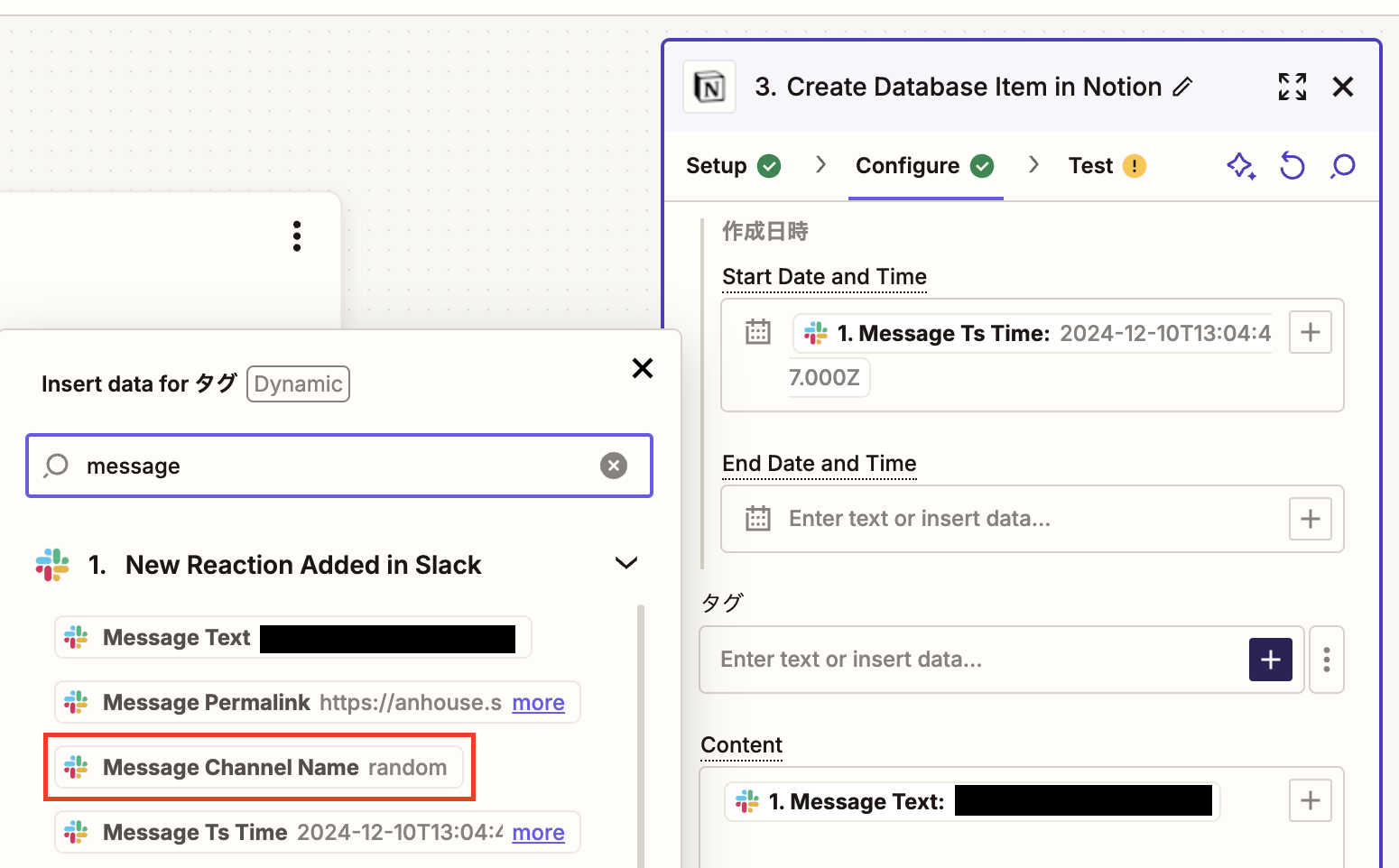Click the Slack icon on Message Channel Name row
The image size is (1399, 868).
[x=76, y=768]
